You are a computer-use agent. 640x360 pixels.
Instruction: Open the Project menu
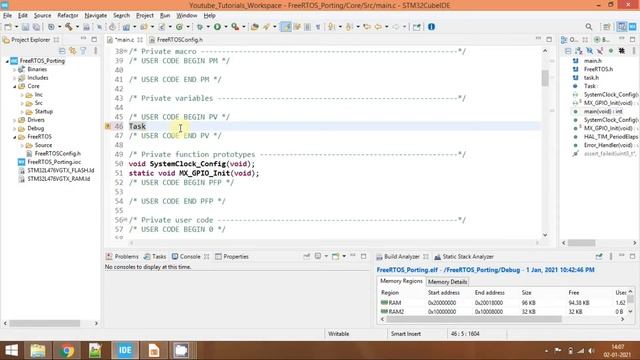144,16
